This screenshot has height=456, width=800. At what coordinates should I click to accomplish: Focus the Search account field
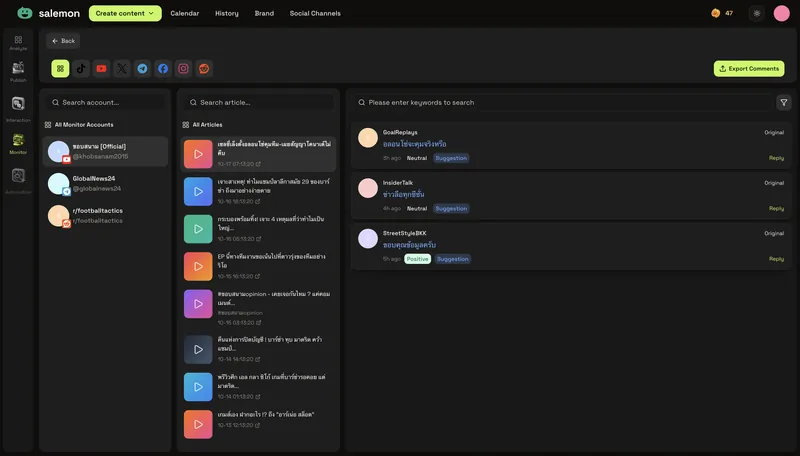click(x=105, y=103)
